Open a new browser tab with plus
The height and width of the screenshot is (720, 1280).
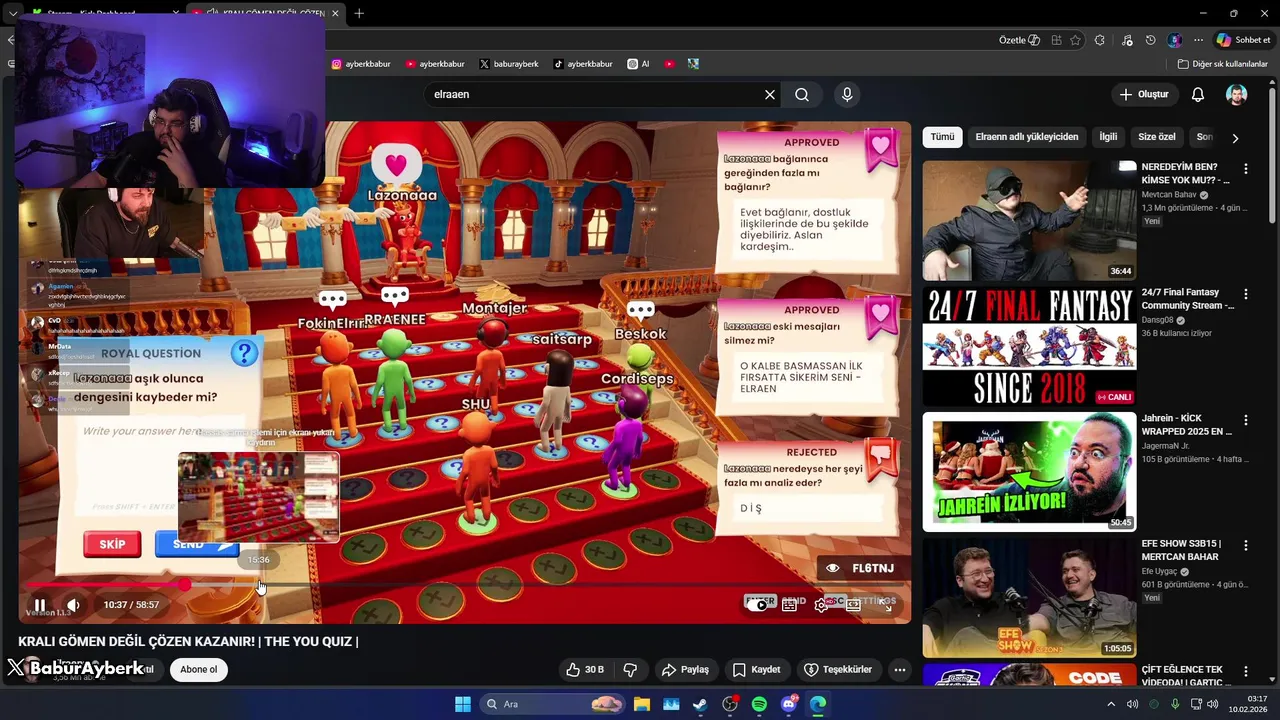click(x=359, y=13)
